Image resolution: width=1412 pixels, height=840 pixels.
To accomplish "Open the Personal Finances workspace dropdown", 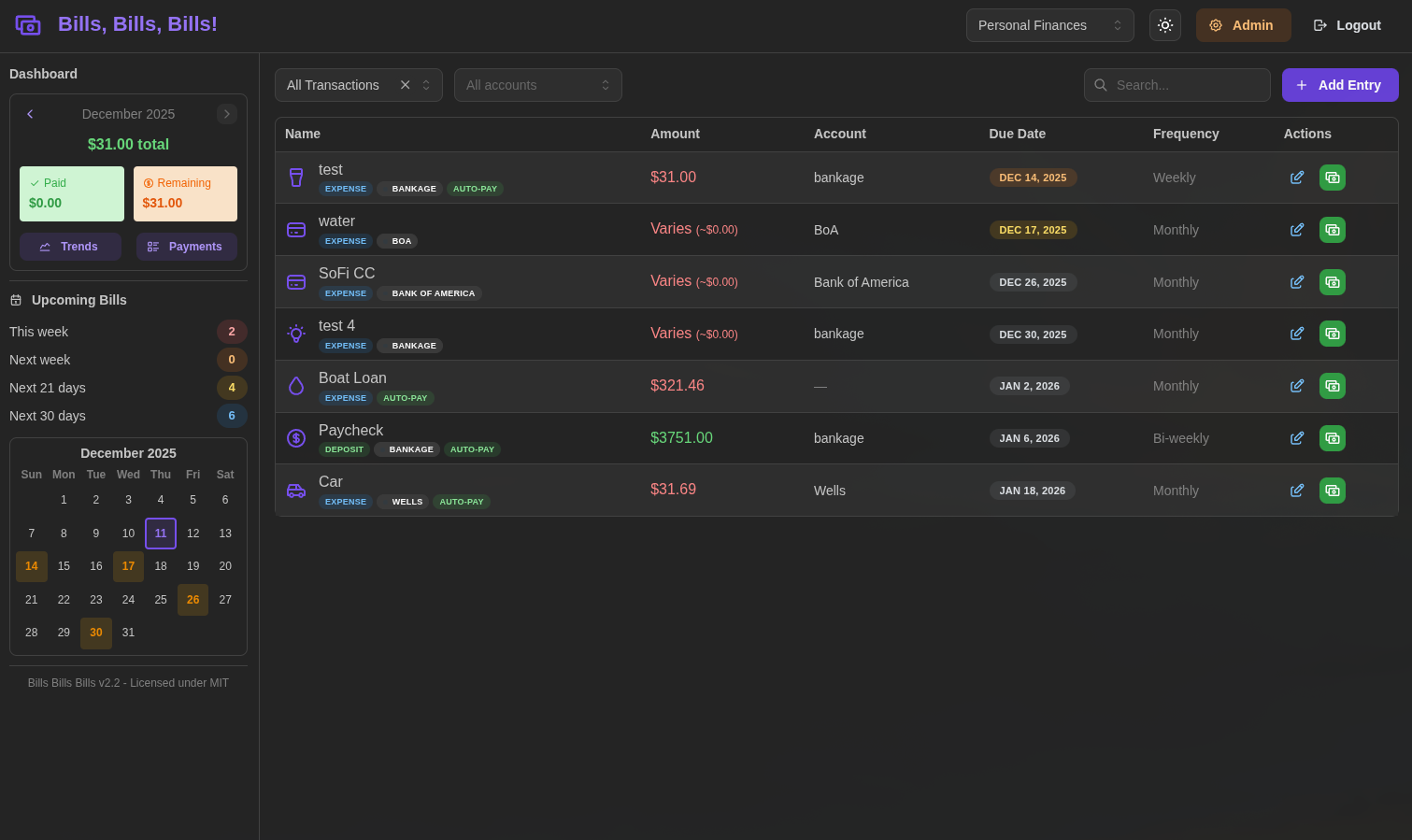I will [x=1049, y=25].
